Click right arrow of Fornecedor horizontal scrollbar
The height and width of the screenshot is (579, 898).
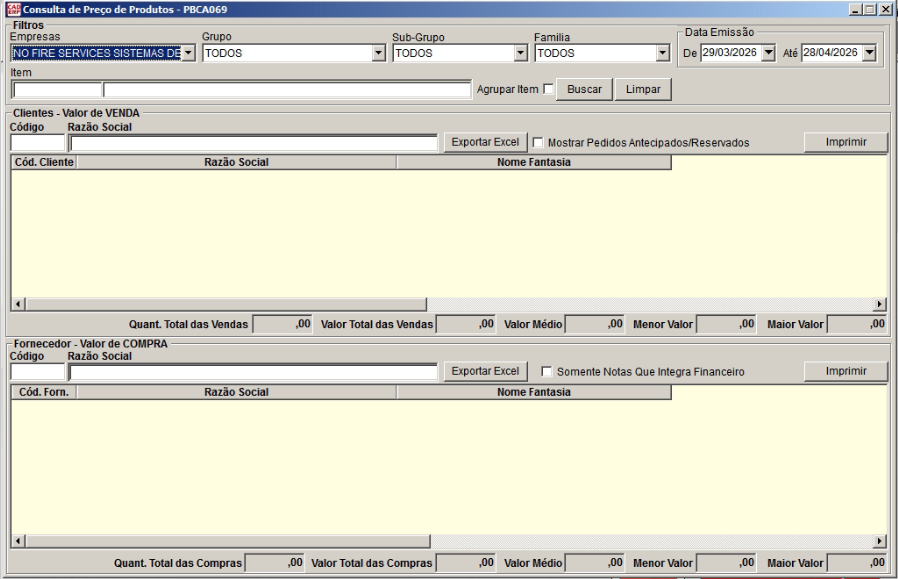tap(880, 541)
